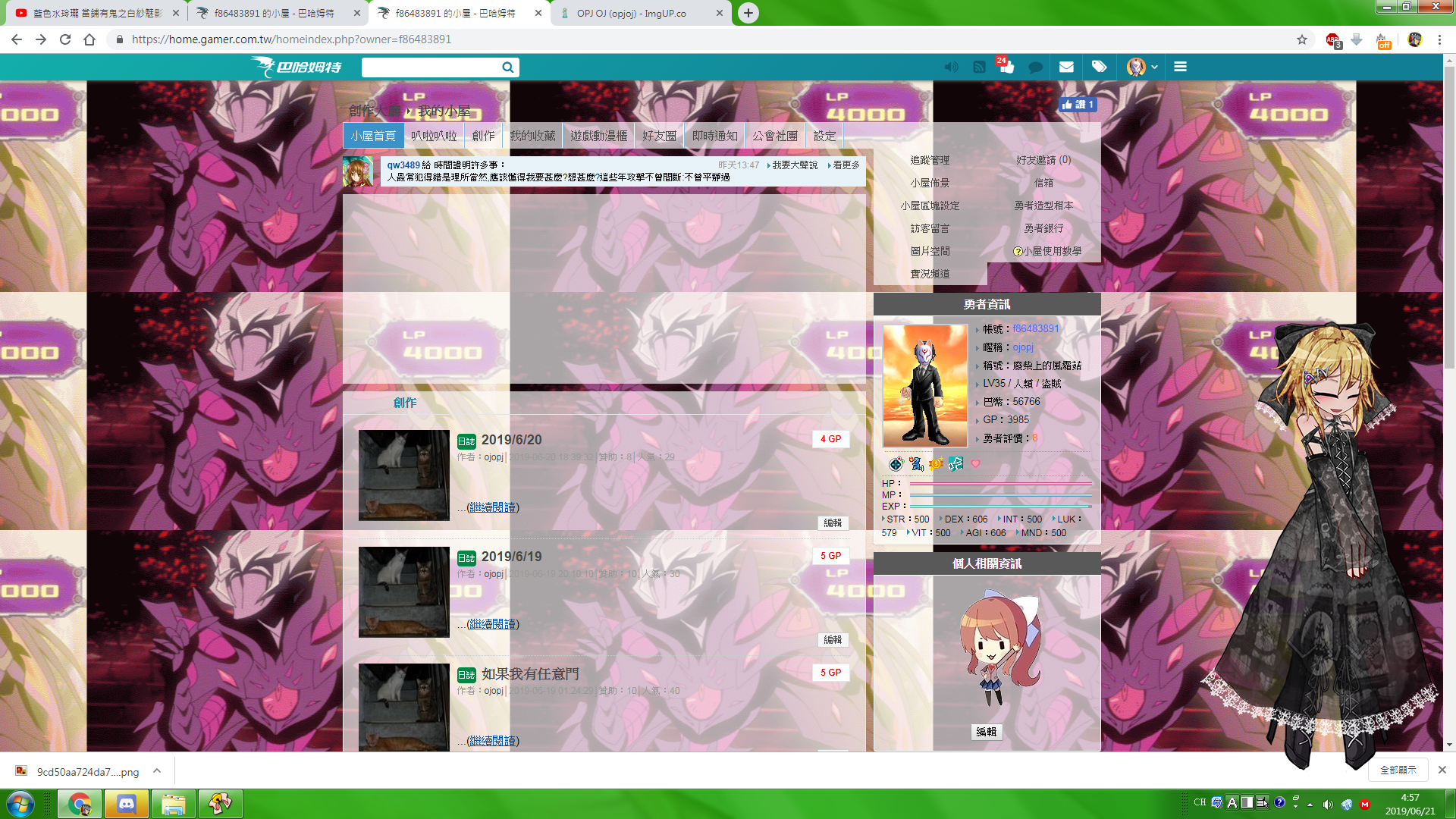Switch to the 好友圈 tab
The width and height of the screenshot is (1456, 819).
pos(659,136)
